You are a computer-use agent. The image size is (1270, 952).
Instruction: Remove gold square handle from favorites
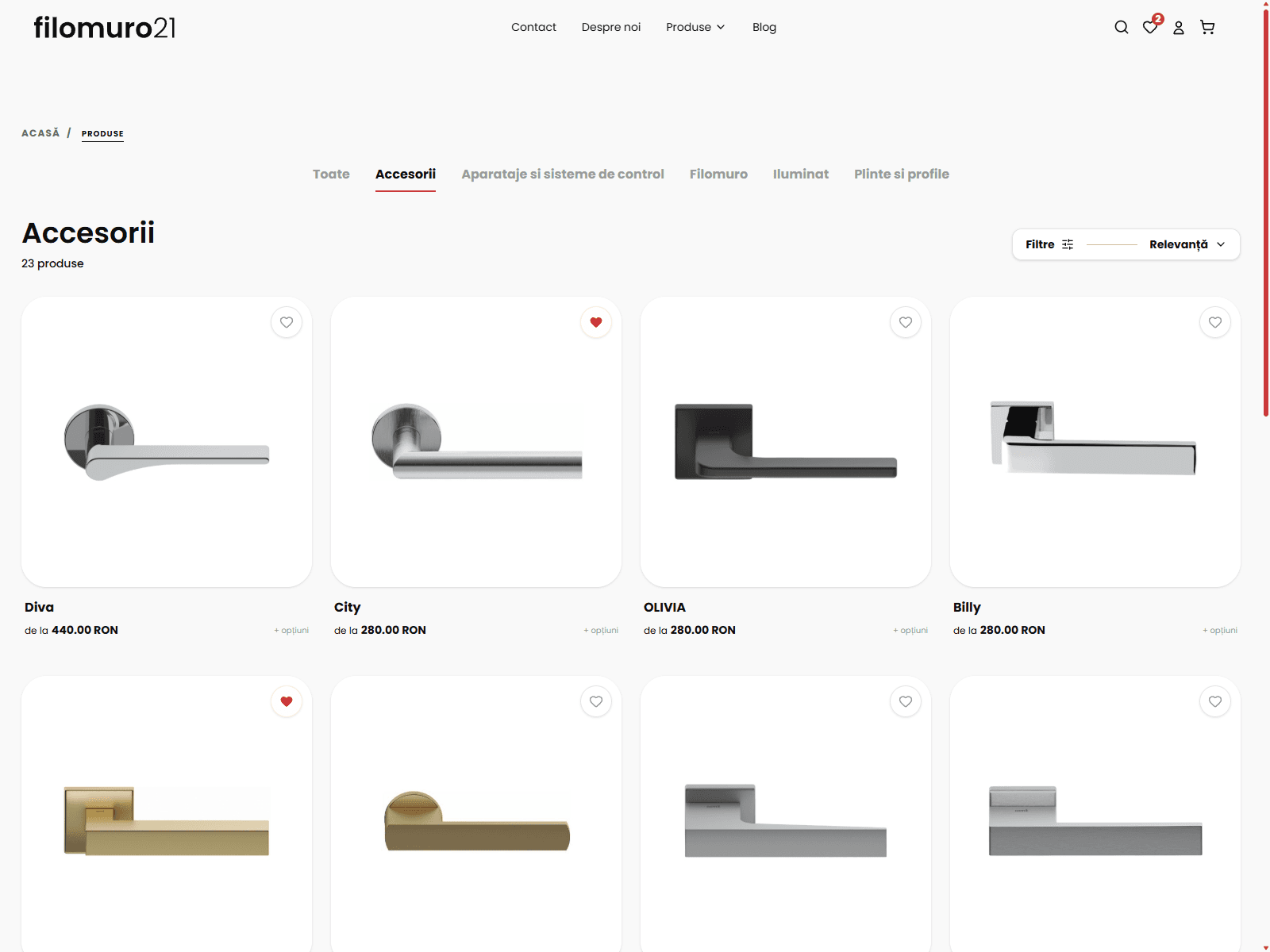click(287, 701)
